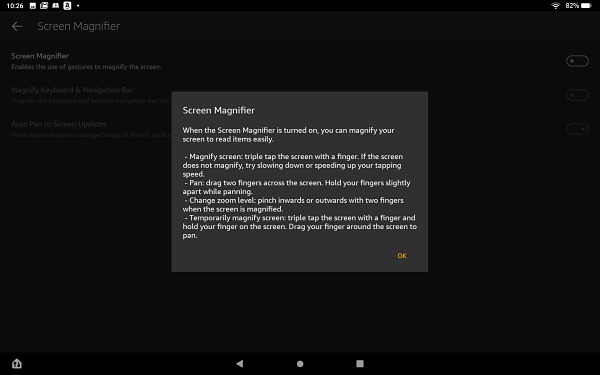
Task: Tap the OK button in the dialog
Action: point(402,256)
